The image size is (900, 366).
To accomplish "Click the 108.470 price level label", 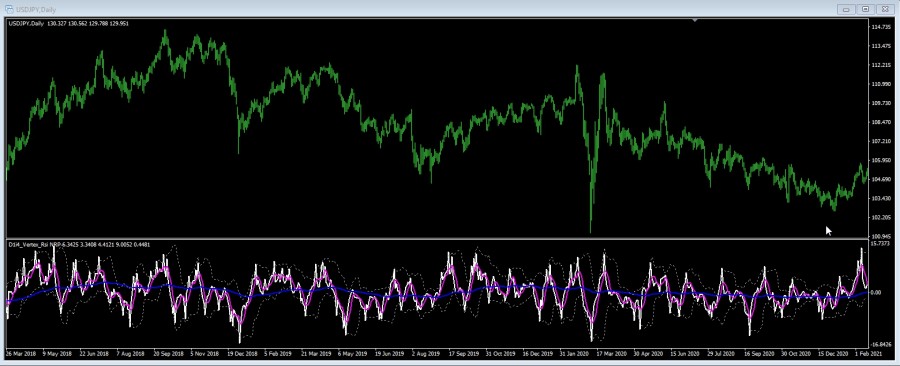I will [x=880, y=122].
